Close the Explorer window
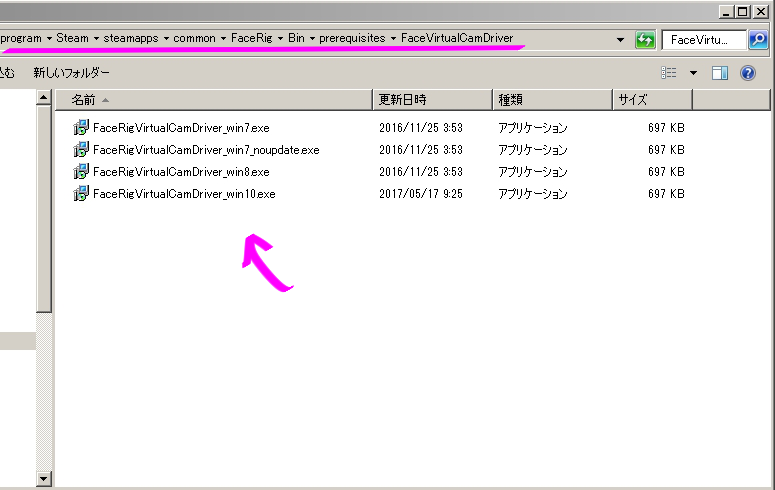 click(760, 12)
